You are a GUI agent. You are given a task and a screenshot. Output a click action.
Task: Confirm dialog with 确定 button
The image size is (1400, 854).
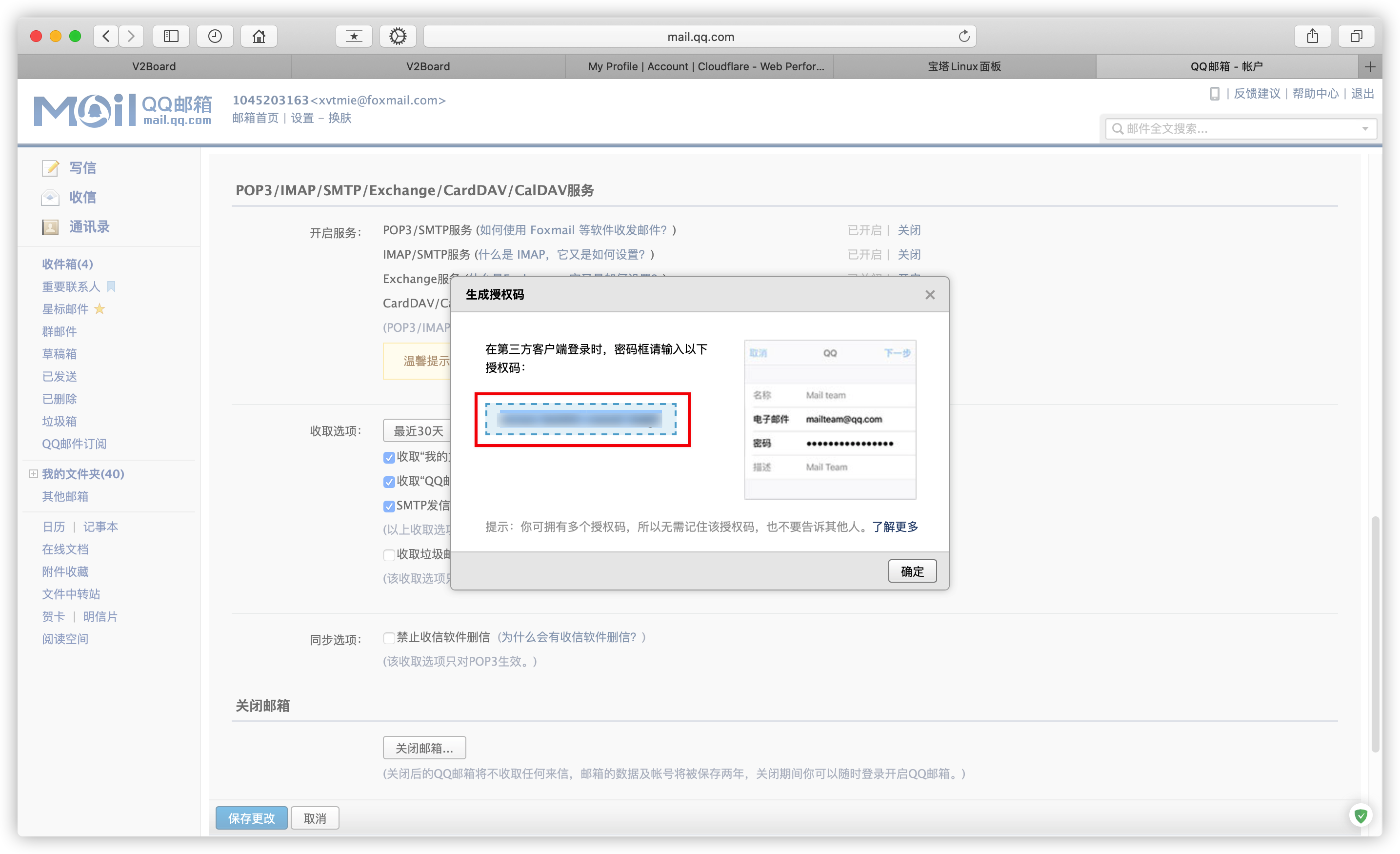tap(912, 571)
